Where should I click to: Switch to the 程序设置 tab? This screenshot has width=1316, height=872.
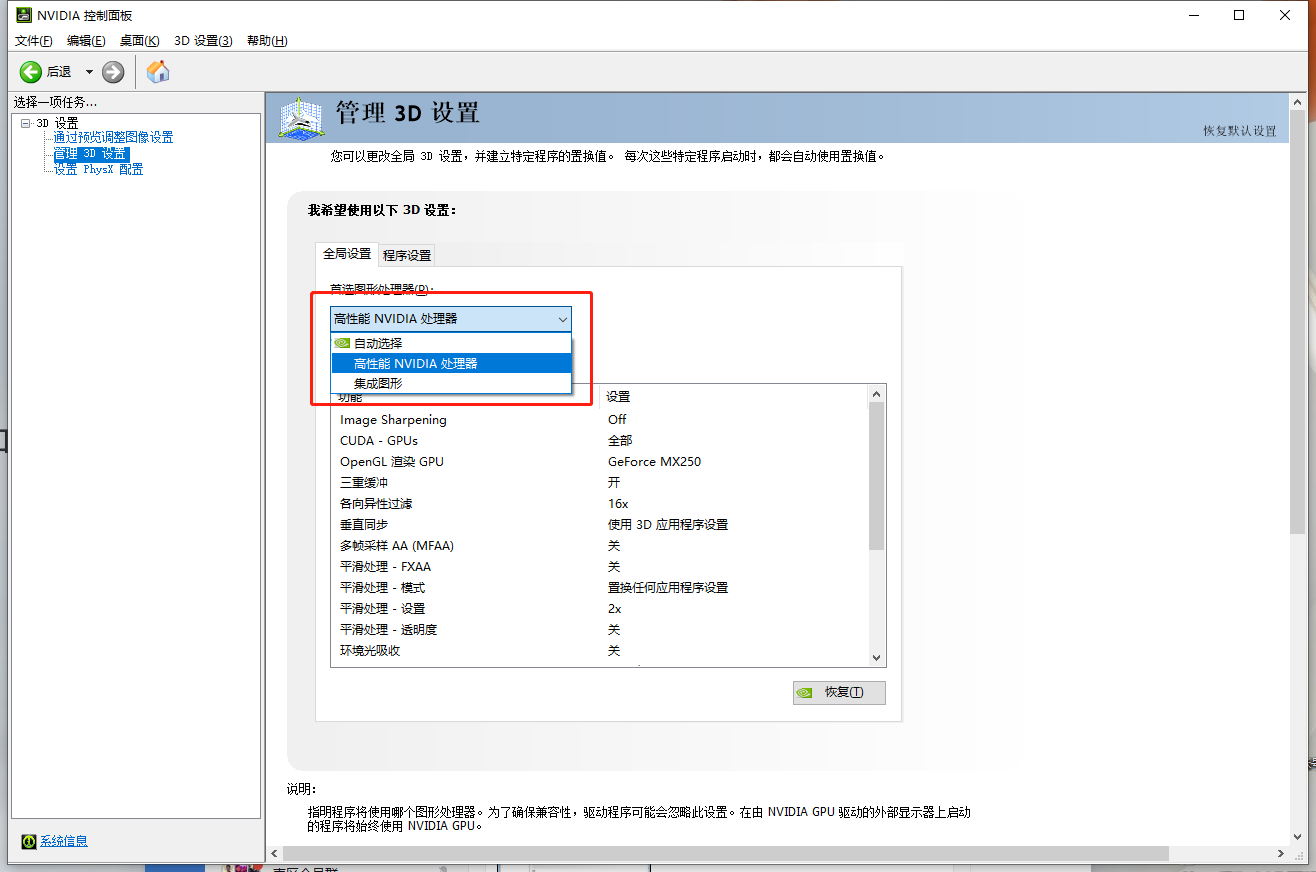point(407,255)
